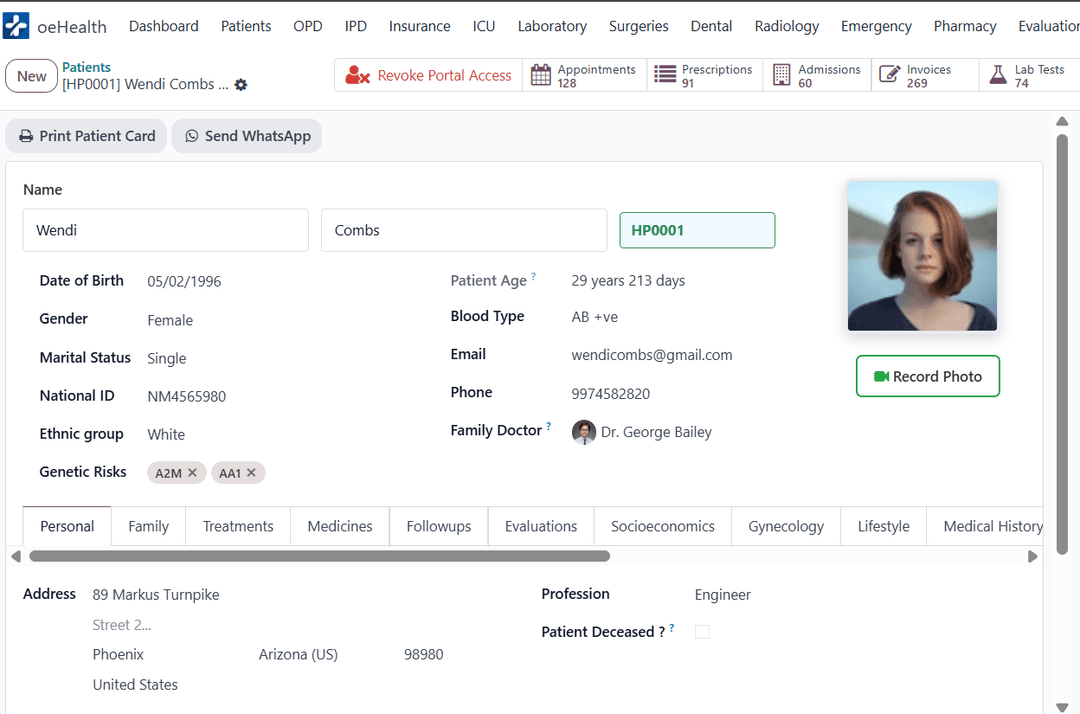Image resolution: width=1080 pixels, height=714 pixels.
Task: Toggle the Patient Deceased checkbox
Action: (702, 631)
